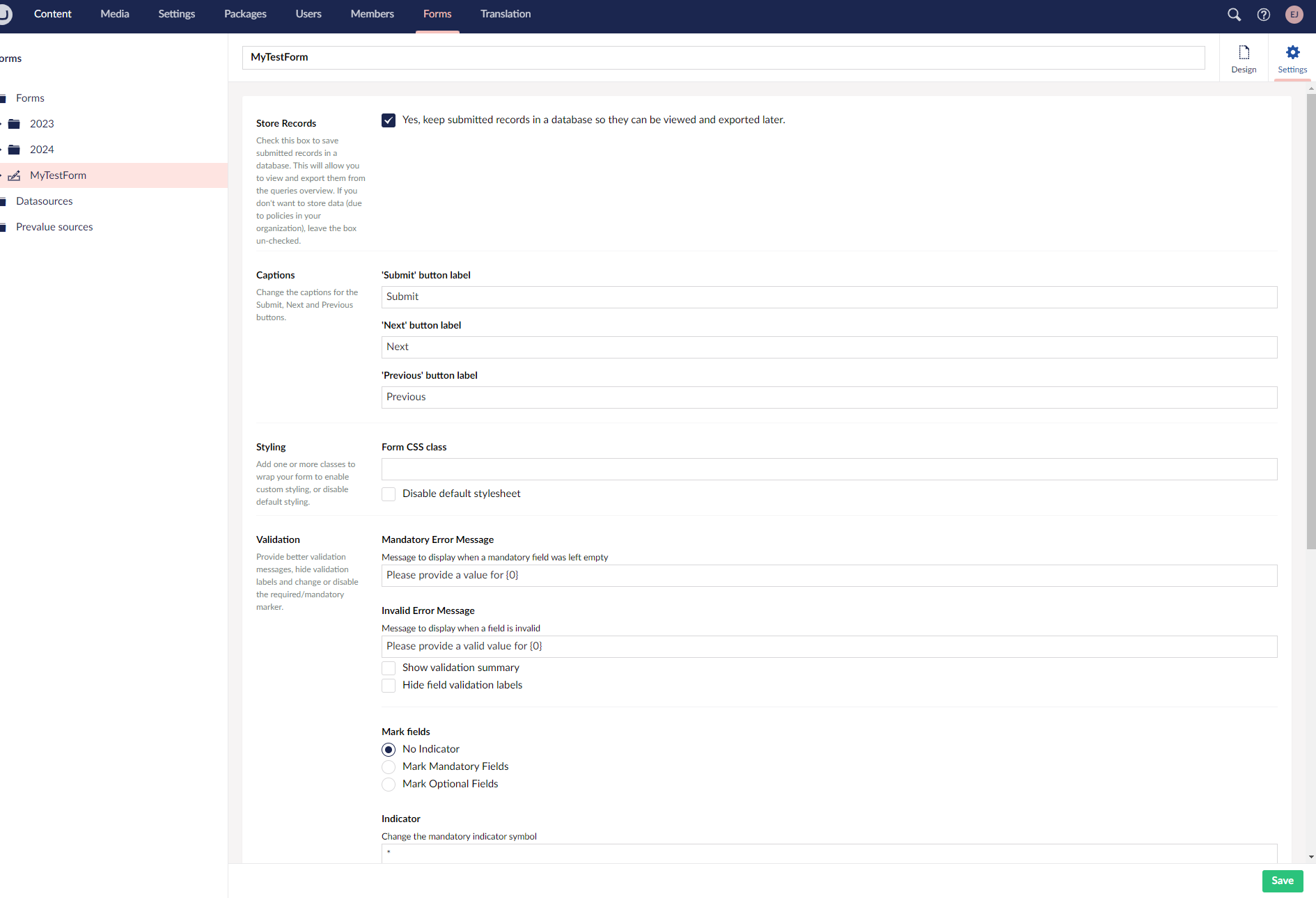Open the Packages section
Screen dimensions: 1316x898
pos(245,14)
